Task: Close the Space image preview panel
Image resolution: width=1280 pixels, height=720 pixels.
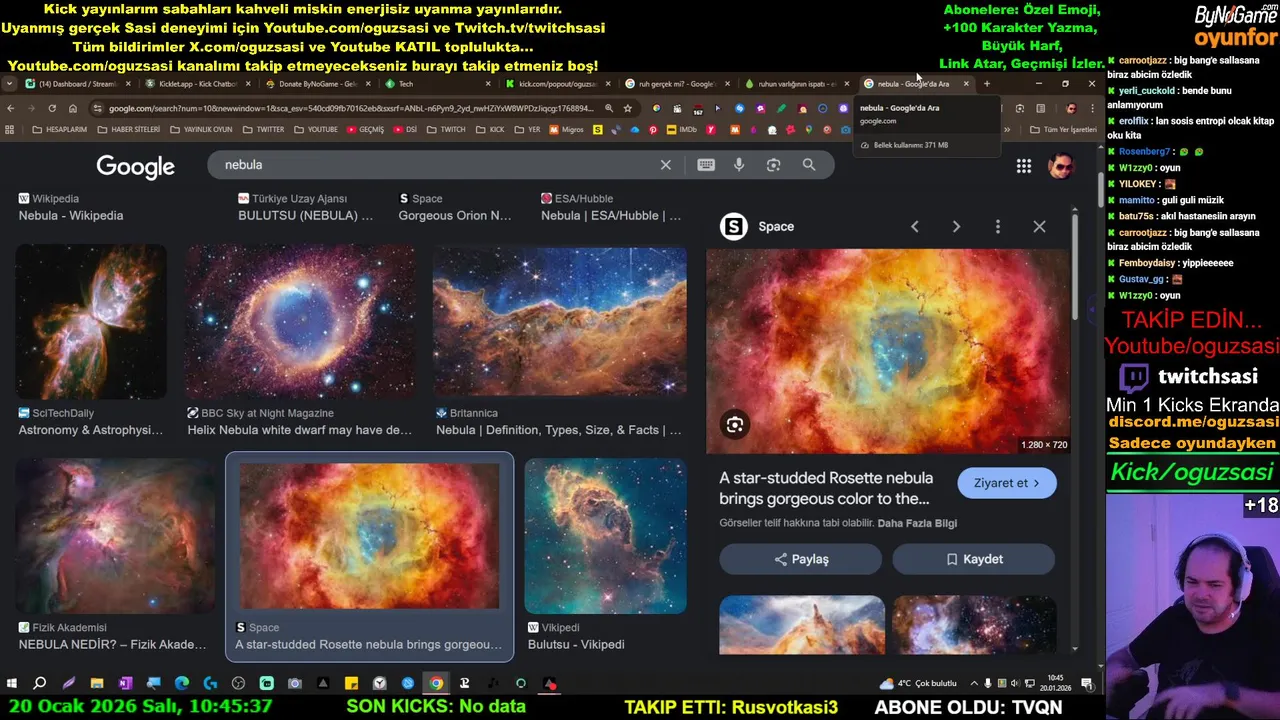Action: (1039, 227)
